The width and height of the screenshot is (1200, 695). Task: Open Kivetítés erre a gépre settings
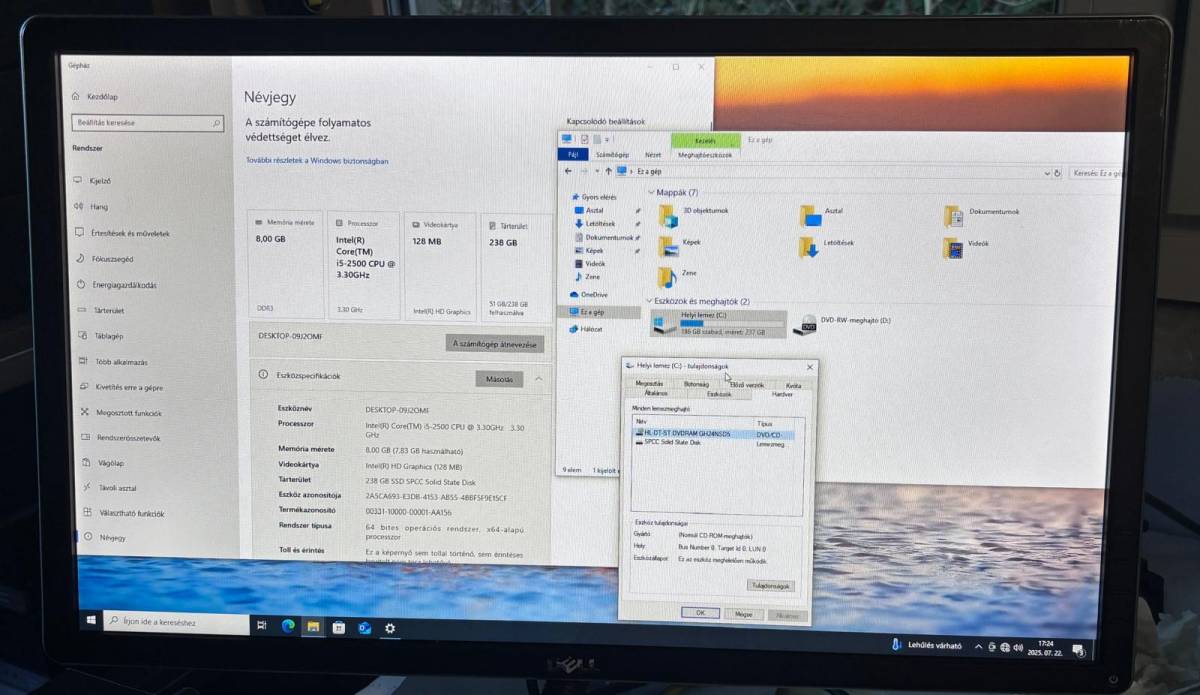click(x=122, y=387)
